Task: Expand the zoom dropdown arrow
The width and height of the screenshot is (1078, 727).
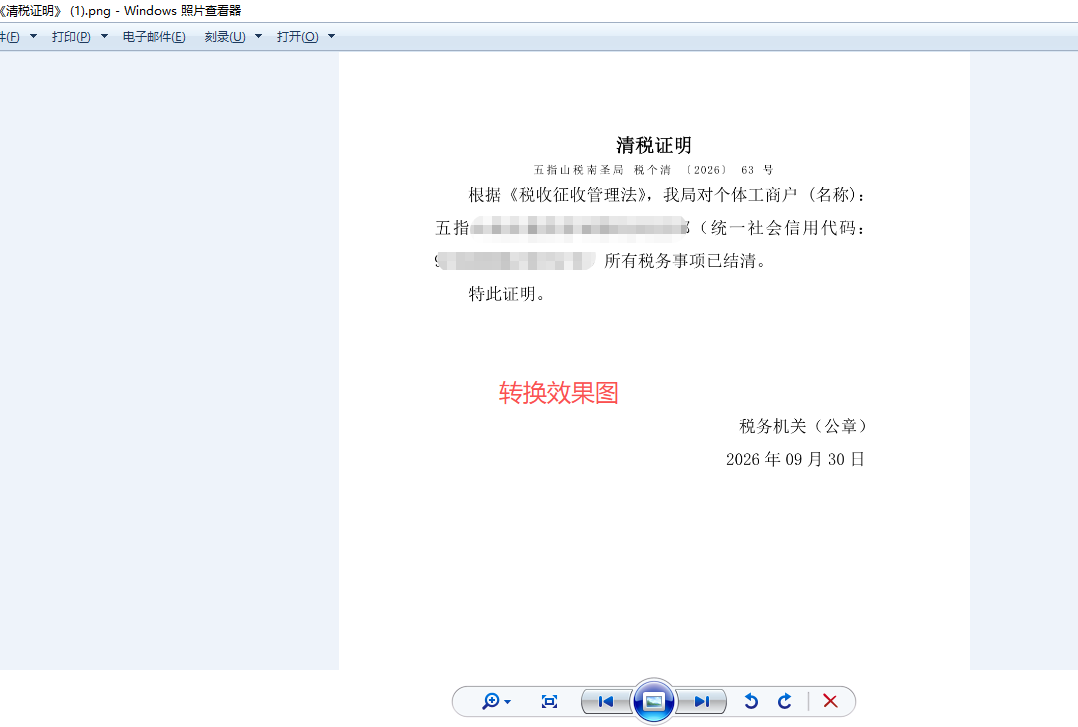Action: click(x=508, y=702)
